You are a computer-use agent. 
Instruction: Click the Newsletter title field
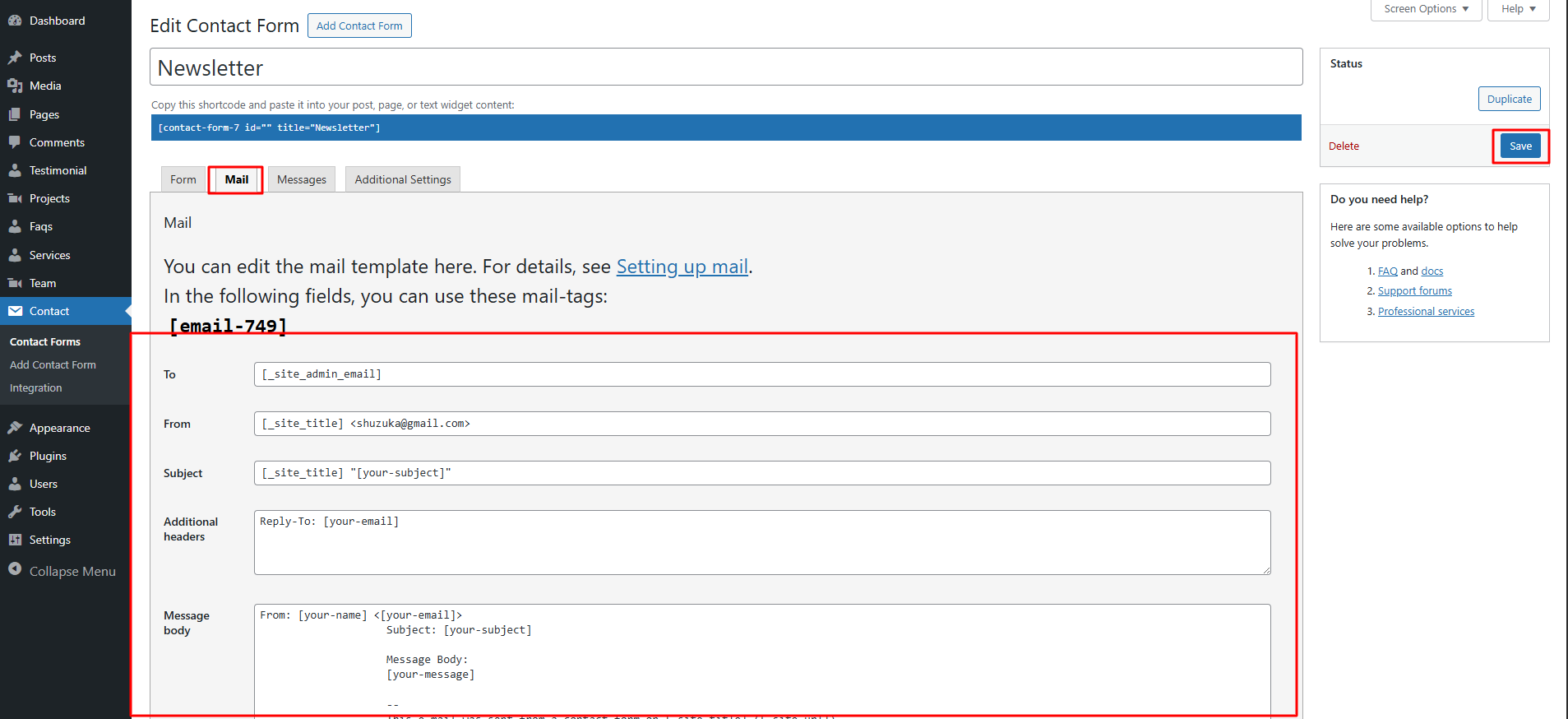point(726,67)
